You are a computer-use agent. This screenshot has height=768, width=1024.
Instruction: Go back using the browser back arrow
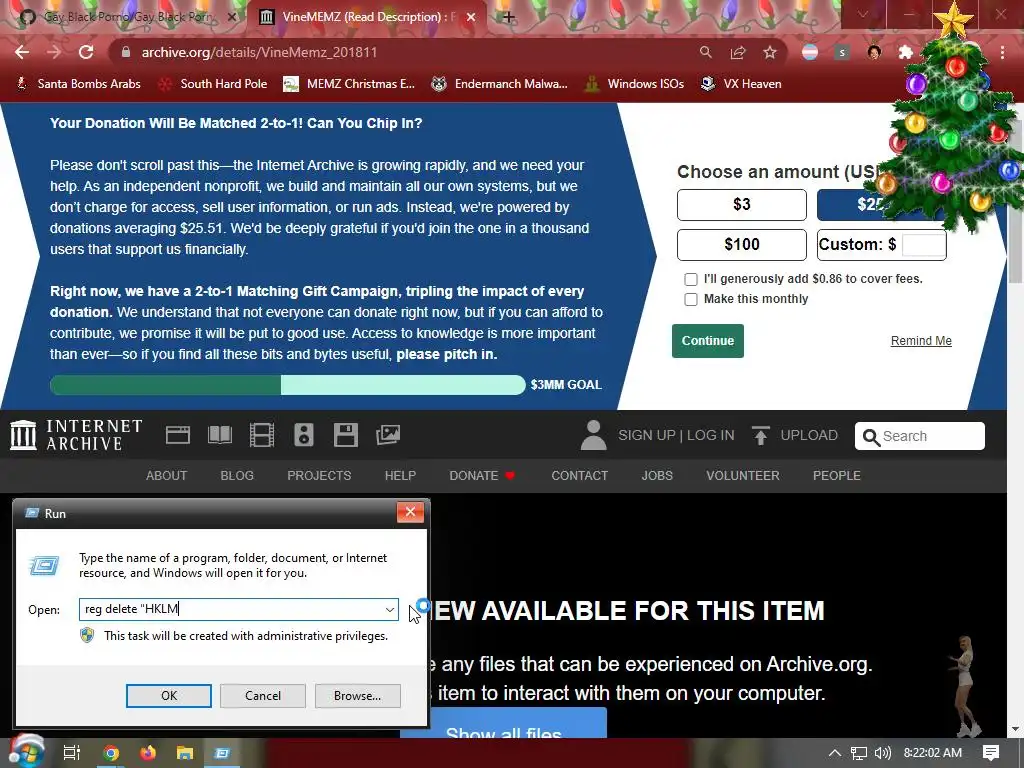[x=22, y=52]
